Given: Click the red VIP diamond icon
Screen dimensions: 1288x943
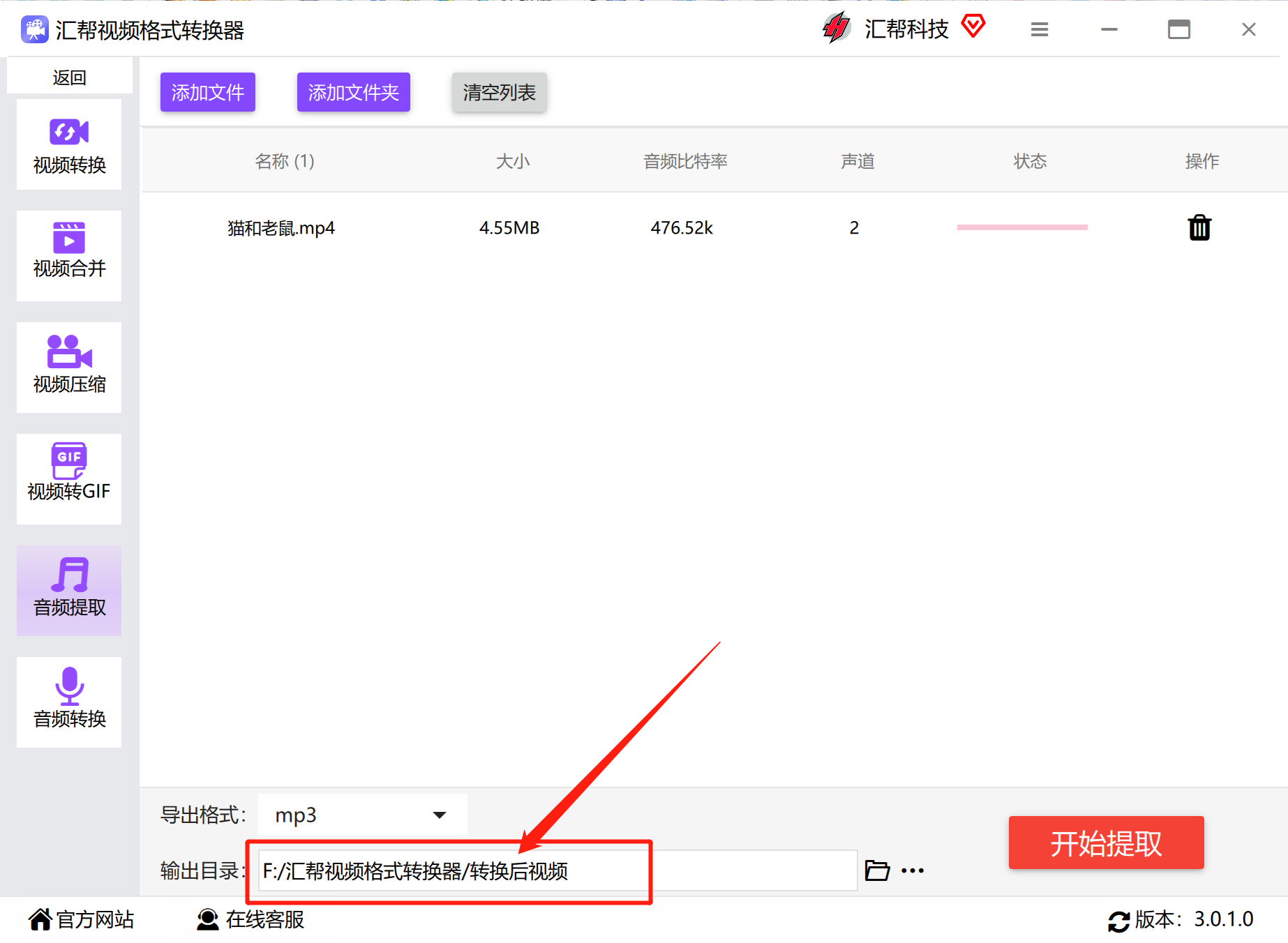Looking at the screenshot, I should click(x=973, y=27).
